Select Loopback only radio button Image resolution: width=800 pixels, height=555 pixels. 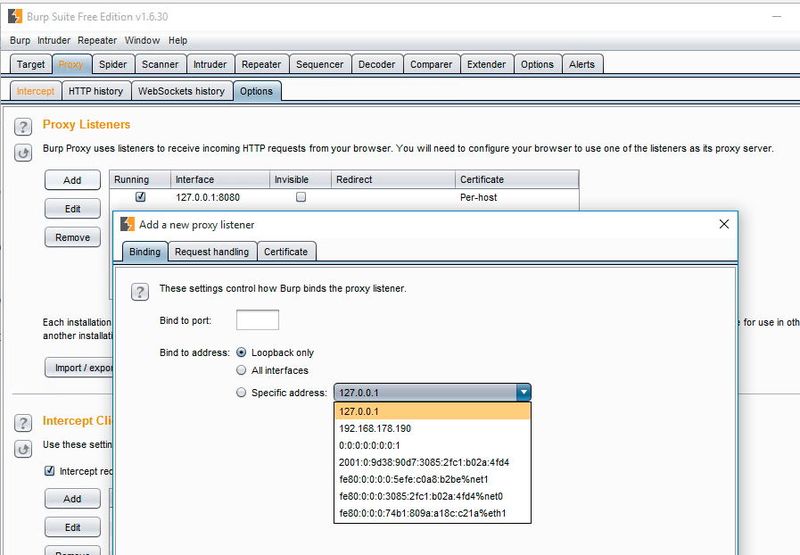(241, 352)
